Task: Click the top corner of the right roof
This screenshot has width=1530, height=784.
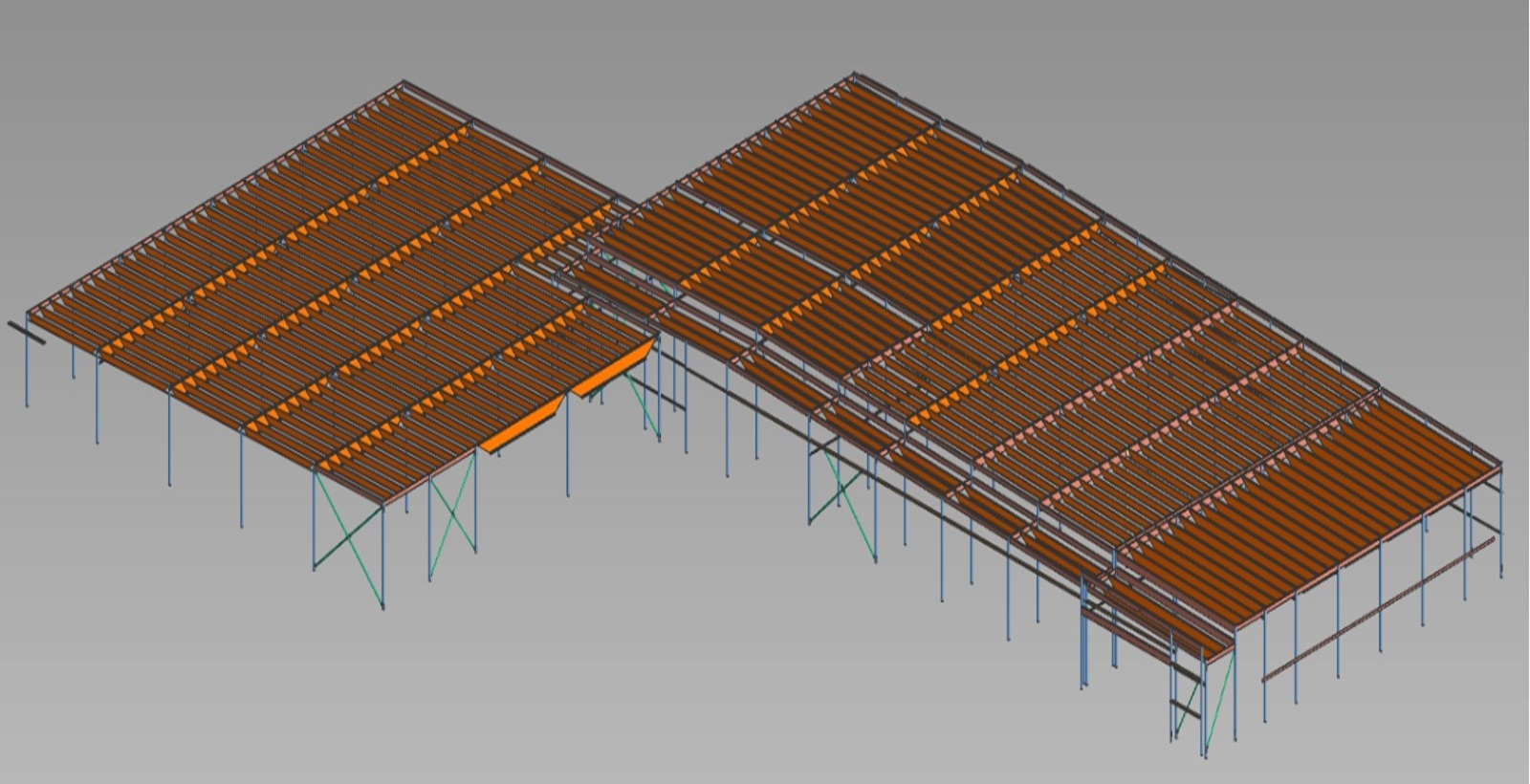Action: (853, 74)
